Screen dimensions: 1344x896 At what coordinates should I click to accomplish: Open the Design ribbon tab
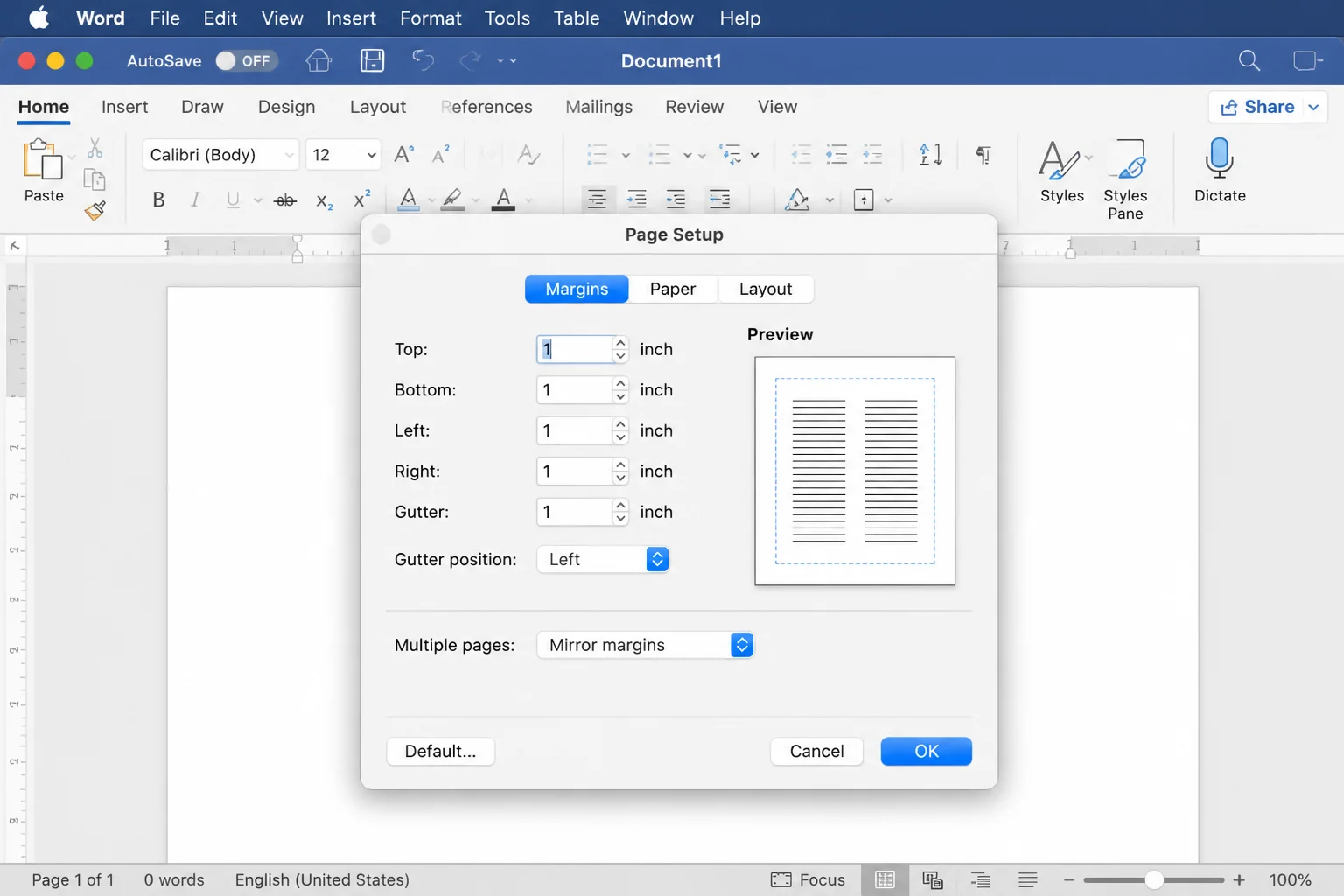click(x=286, y=107)
